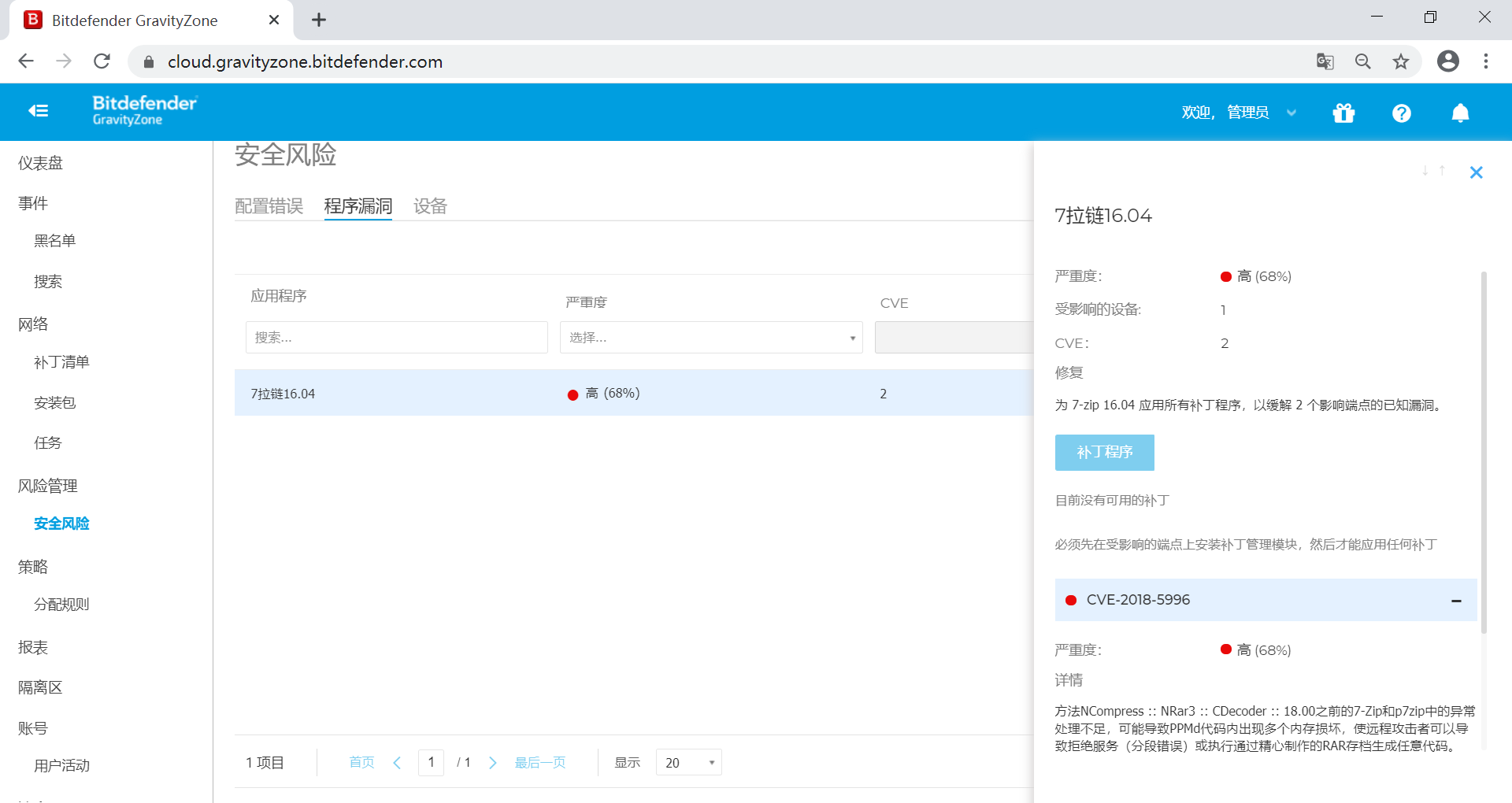The image size is (1512, 803).
Task: Open a new browser tab
Action: (319, 20)
